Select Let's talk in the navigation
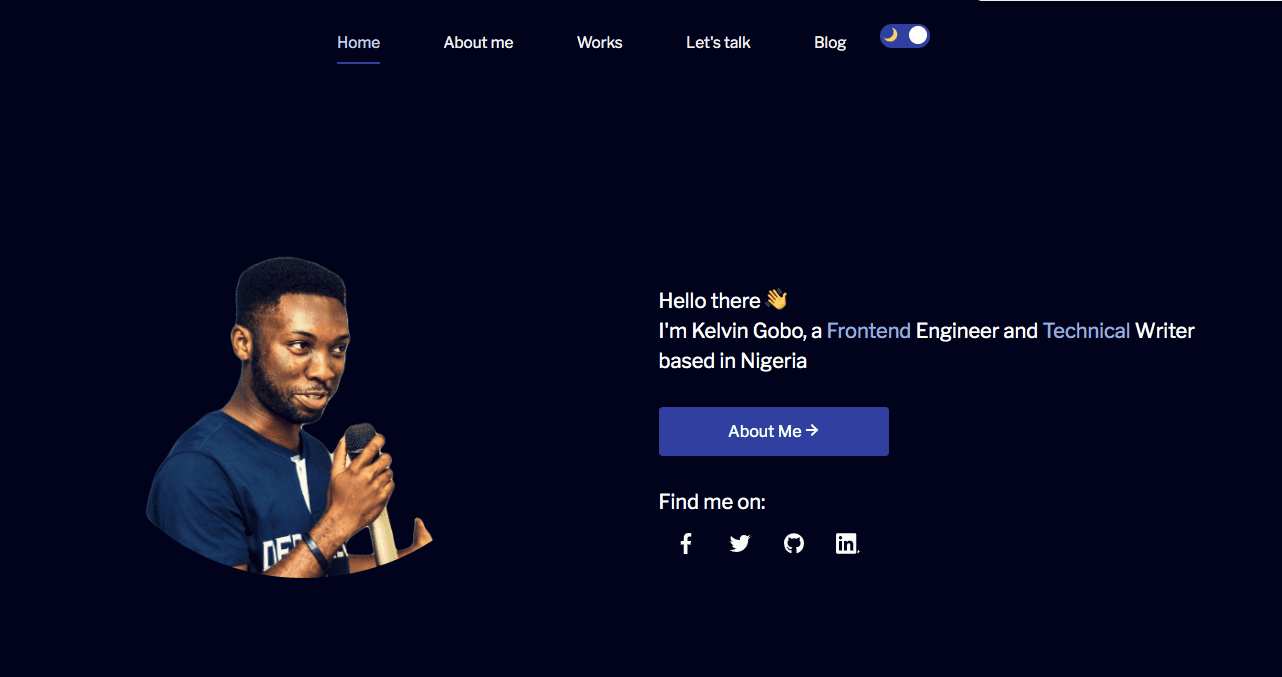This screenshot has height=677, width=1282. click(718, 42)
